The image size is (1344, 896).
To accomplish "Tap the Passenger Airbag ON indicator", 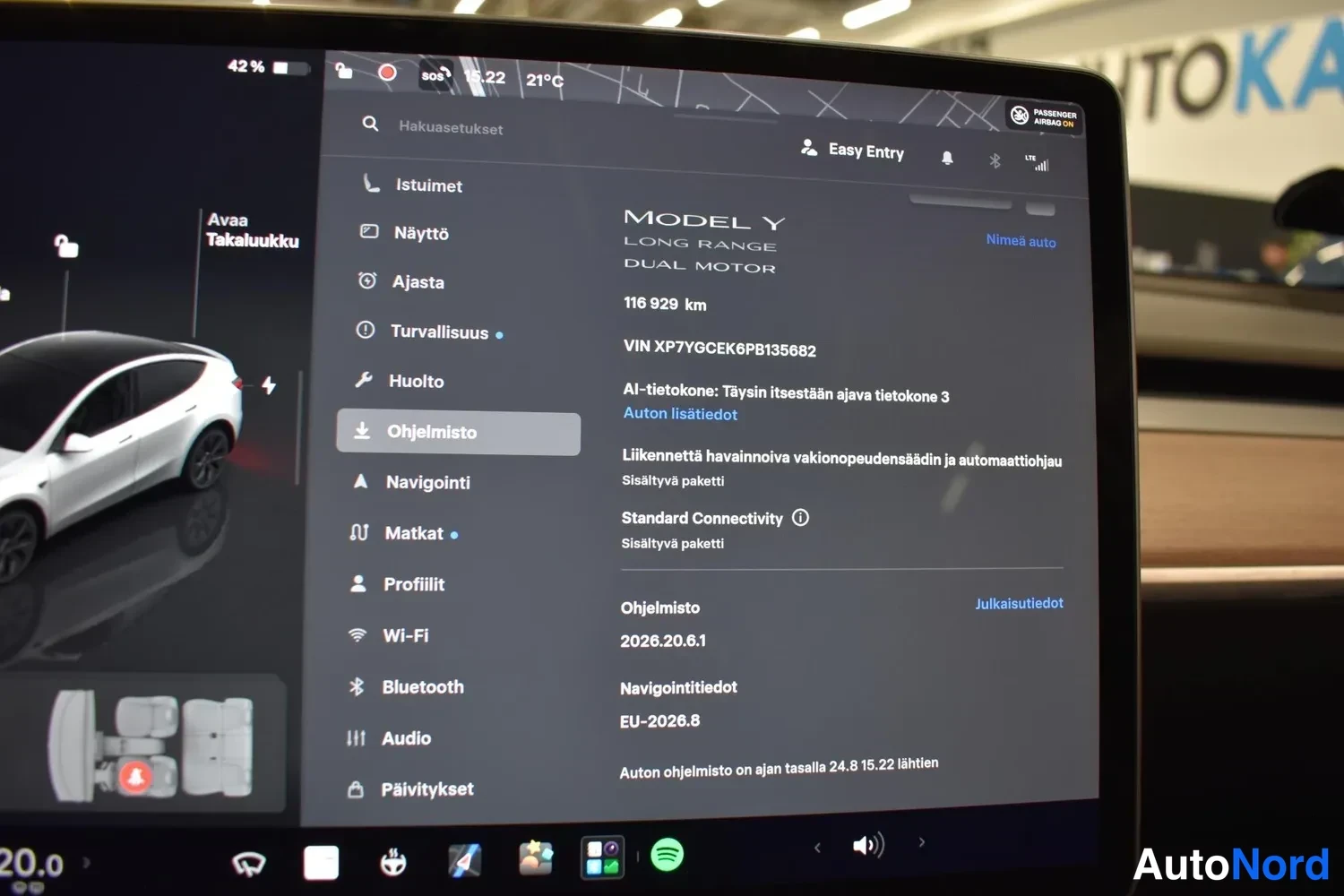I will point(1044,117).
